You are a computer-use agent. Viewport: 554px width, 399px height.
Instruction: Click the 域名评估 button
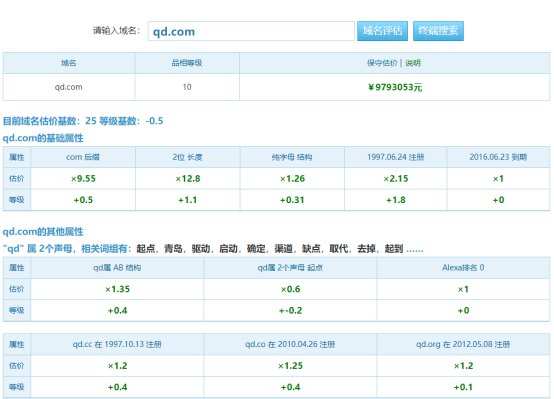[382, 31]
